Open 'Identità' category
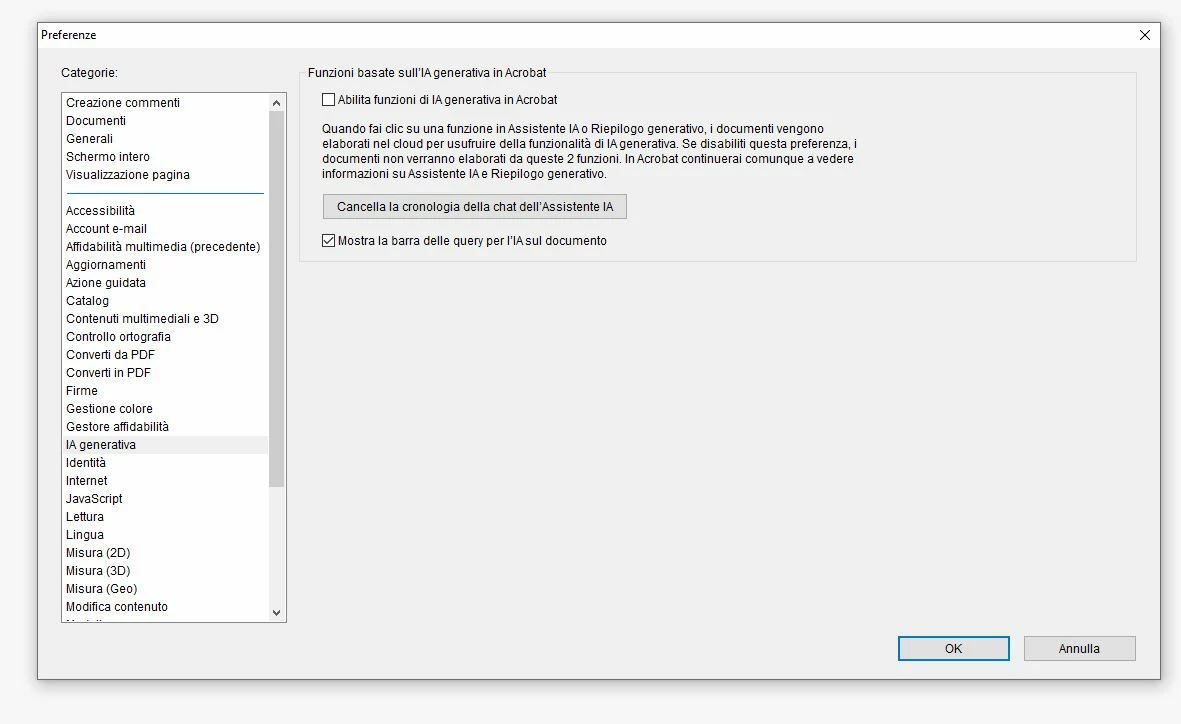The height and width of the screenshot is (724, 1181). coord(86,463)
